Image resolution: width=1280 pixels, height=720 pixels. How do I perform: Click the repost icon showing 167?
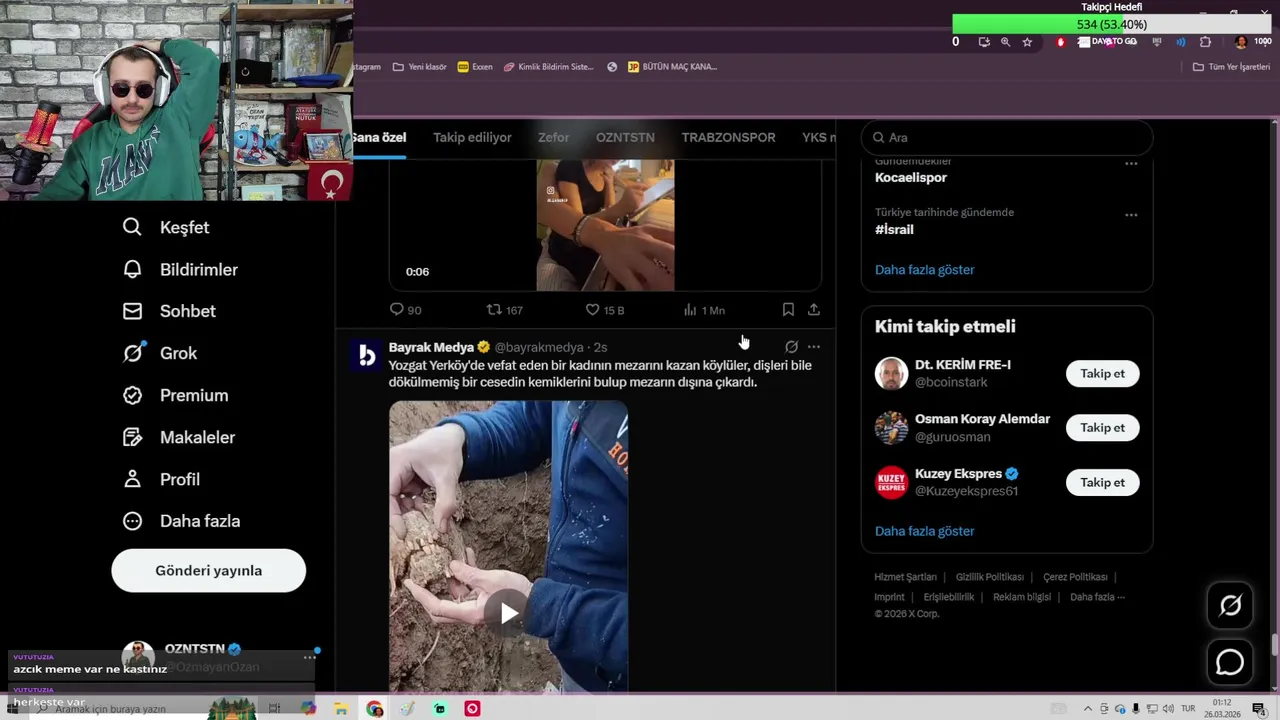click(x=504, y=310)
